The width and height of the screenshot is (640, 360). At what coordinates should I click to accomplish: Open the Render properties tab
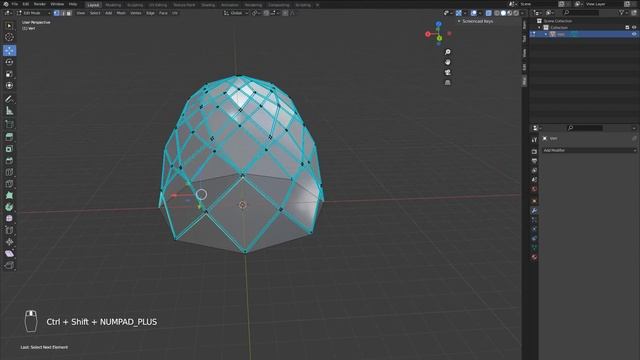534,151
